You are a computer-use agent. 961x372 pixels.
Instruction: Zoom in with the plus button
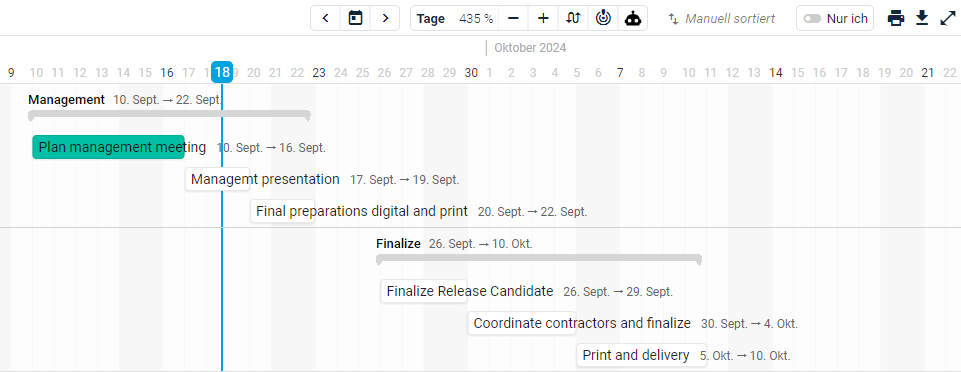(543, 18)
